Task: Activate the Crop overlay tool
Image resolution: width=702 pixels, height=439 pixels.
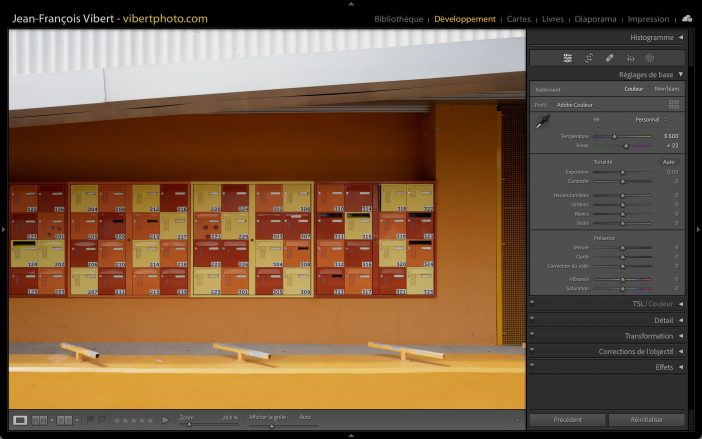Action: 589,58
